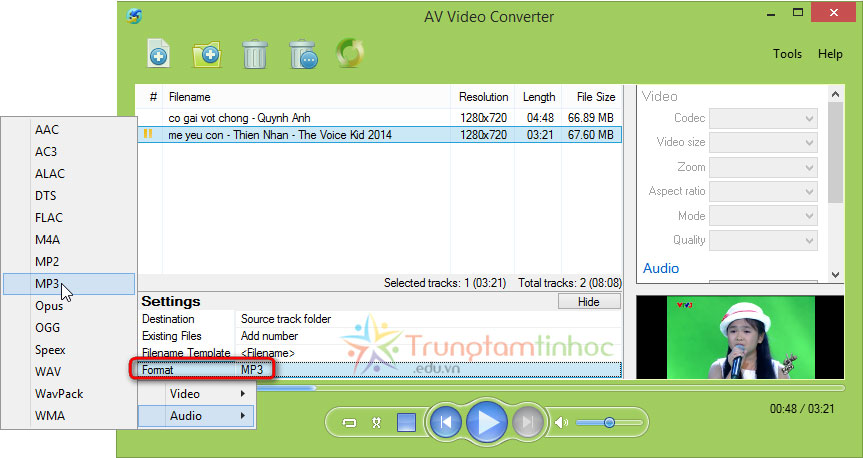This screenshot has height=458, width=863.
Task: Click the Format MP3 settings row
Action: pos(380,370)
